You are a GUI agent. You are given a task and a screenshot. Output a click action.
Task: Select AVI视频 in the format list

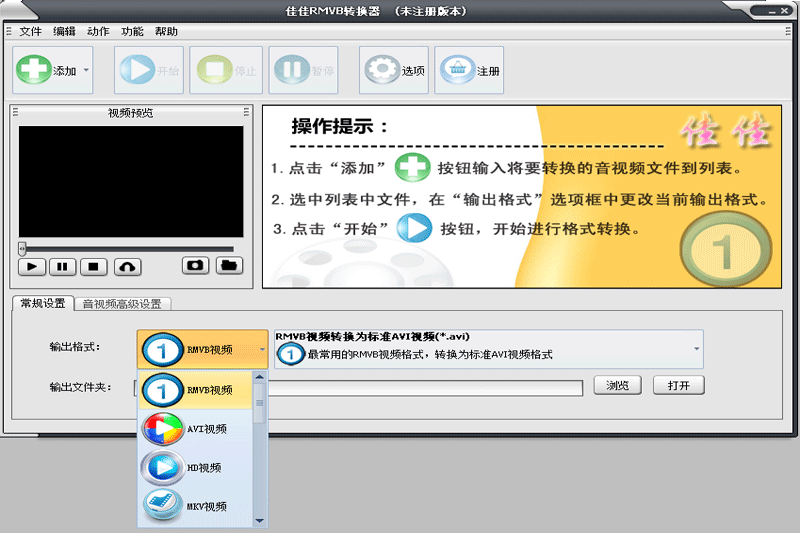196,429
